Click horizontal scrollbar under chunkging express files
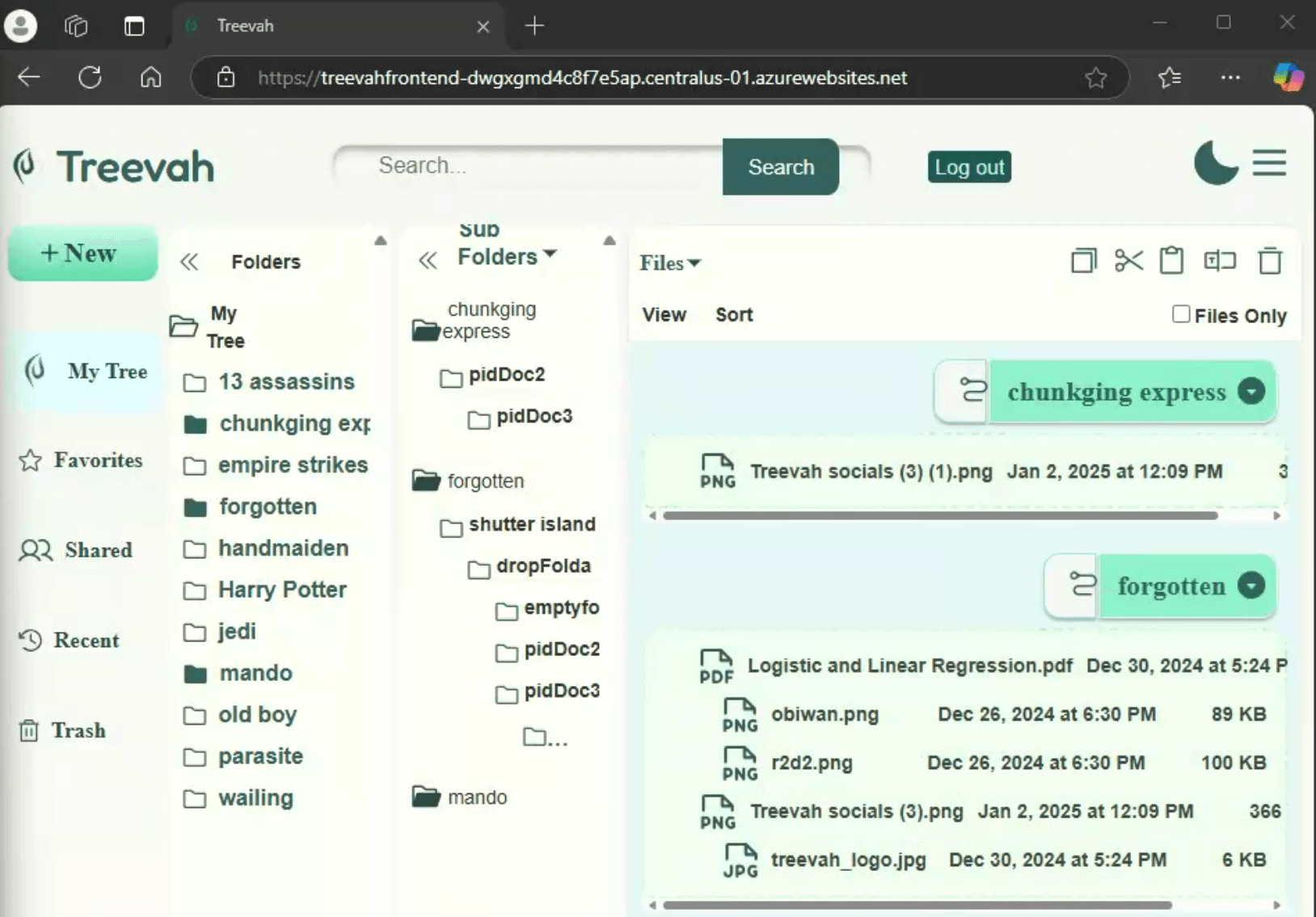The height and width of the screenshot is (917, 1316). (940, 515)
